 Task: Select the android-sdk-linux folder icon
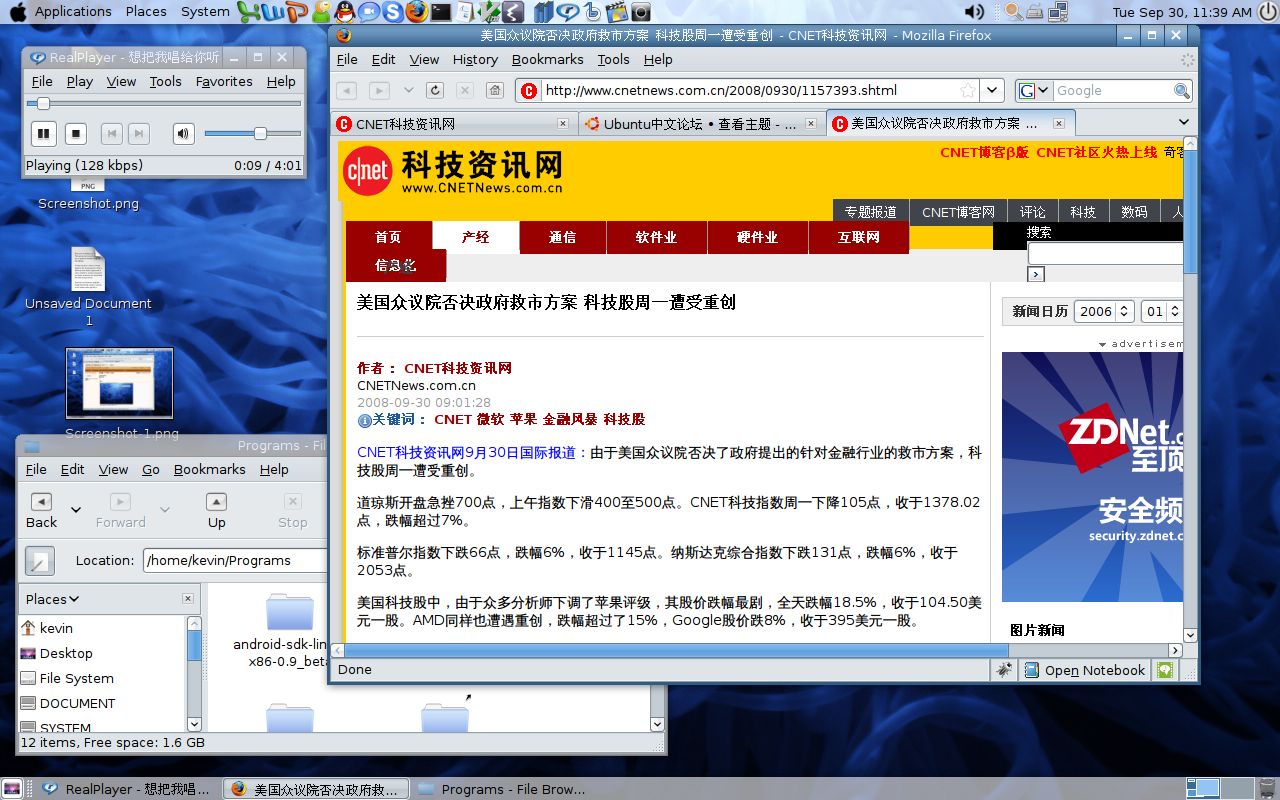click(x=290, y=611)
